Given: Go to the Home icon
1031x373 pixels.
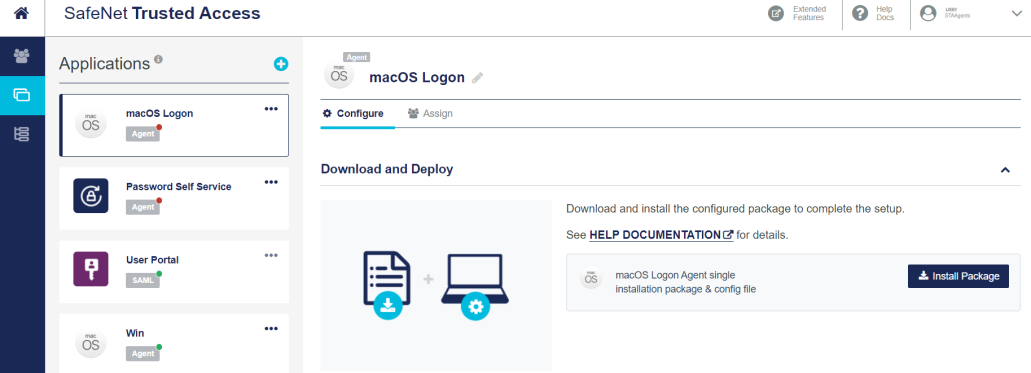Looking at the screenshot, I should pyautogui.click(x=22, y=12).
